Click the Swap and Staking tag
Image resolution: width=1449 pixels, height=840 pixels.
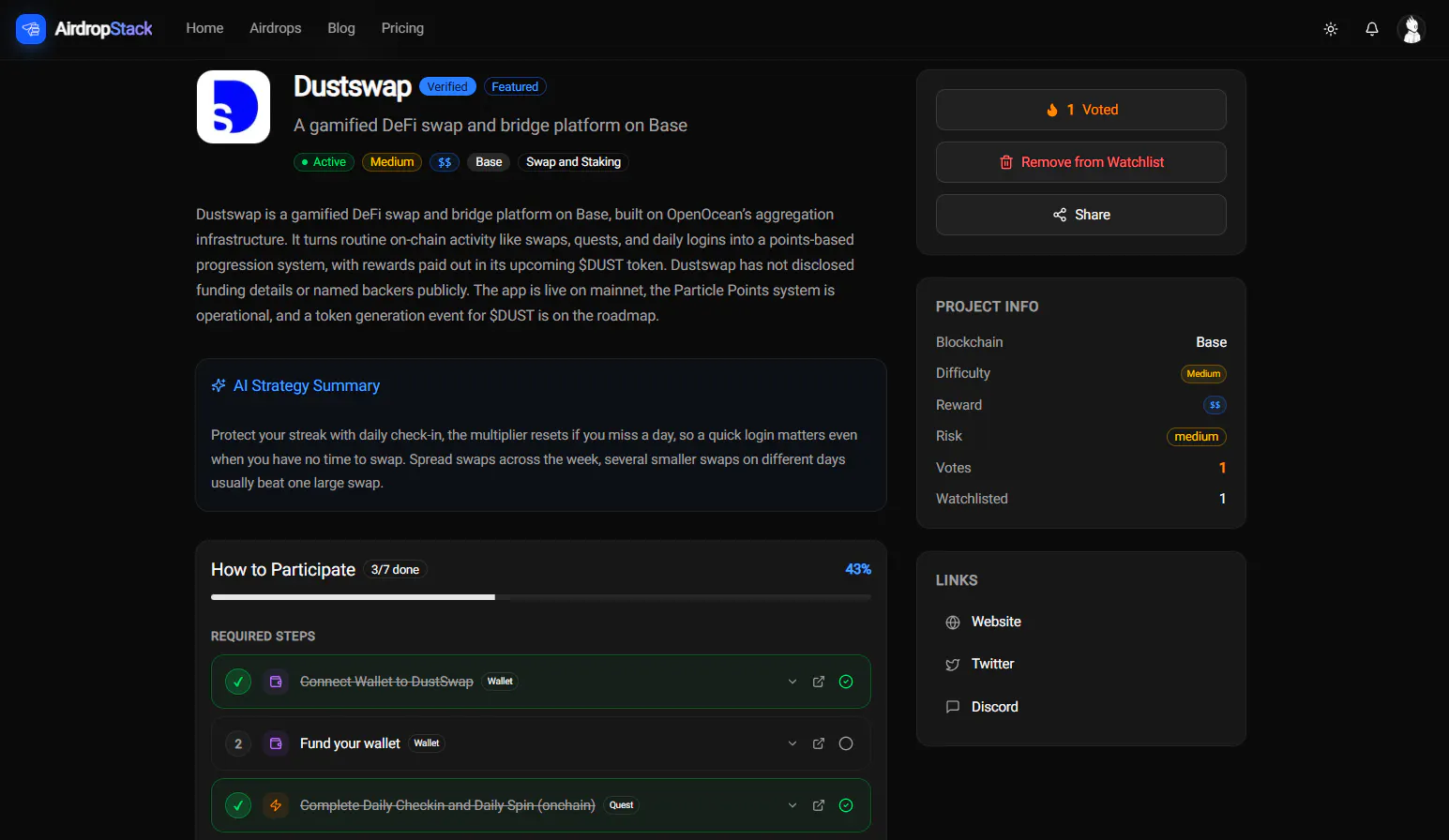click(x=573, y=162)
